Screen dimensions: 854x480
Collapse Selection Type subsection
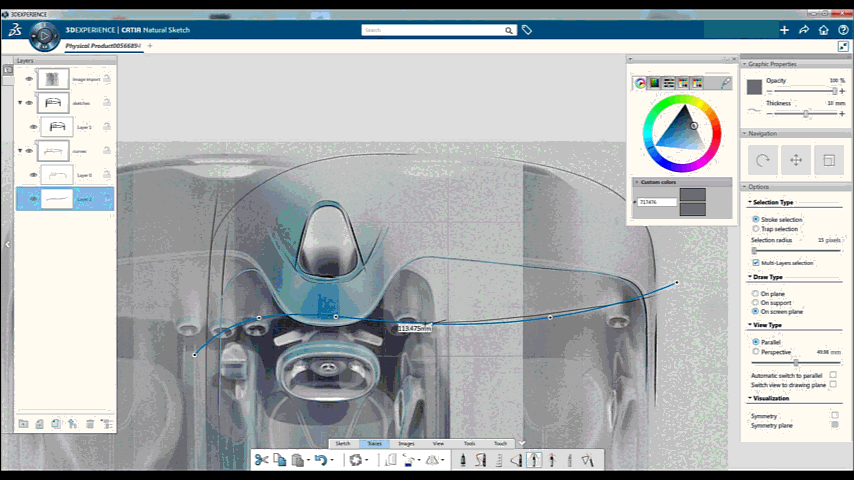(x=750, y=202)
